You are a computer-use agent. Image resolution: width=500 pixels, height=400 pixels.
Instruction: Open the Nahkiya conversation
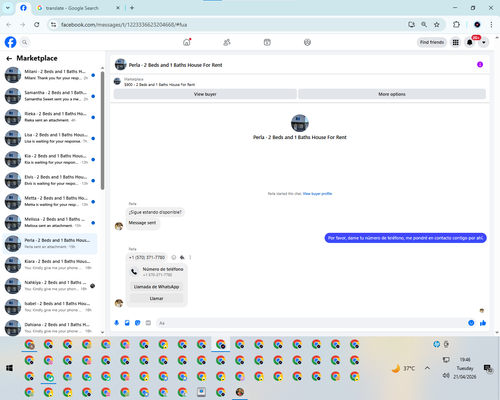click(x=50, y=286)
